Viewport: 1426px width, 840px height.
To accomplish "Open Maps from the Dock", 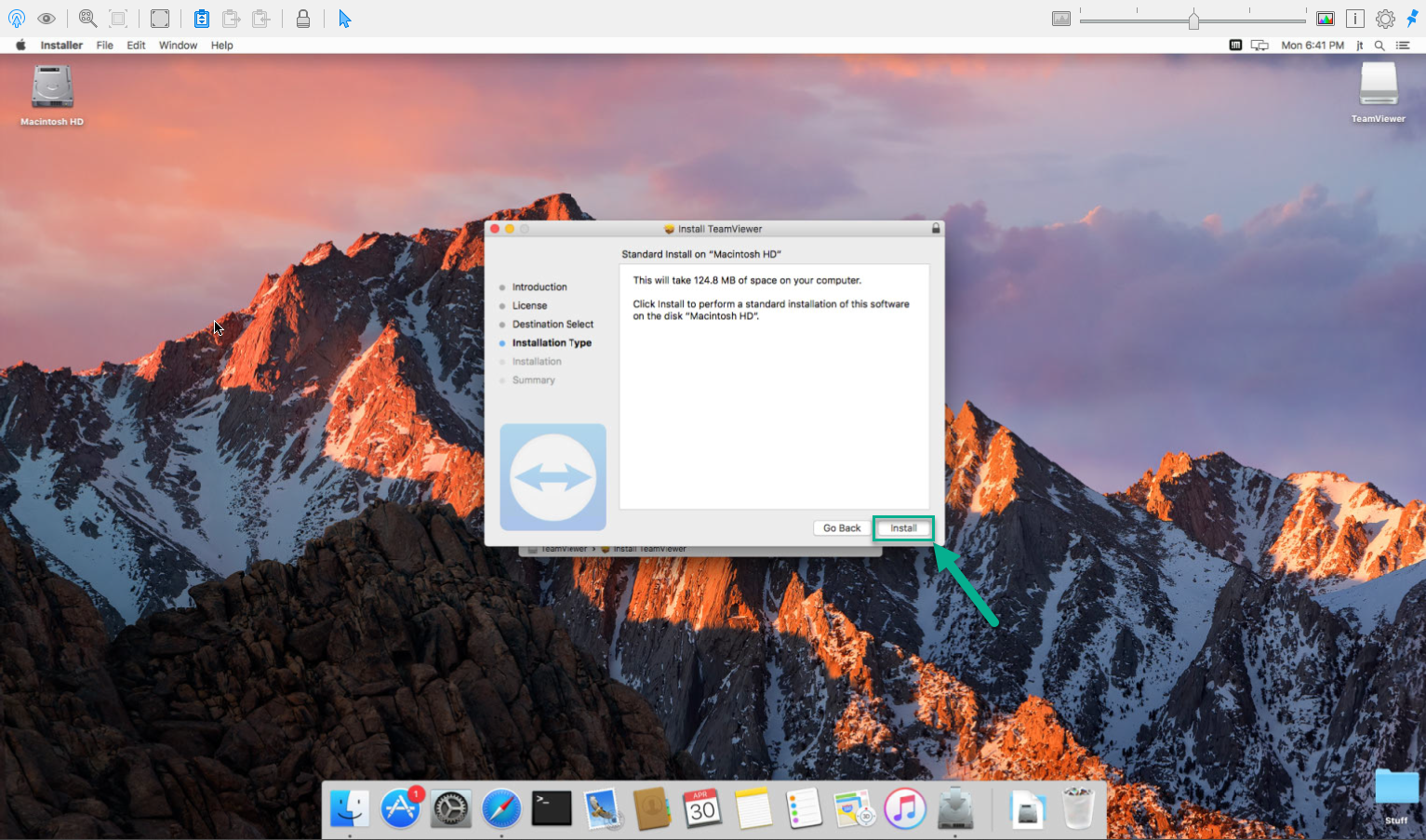I will (x=854, y=809).
